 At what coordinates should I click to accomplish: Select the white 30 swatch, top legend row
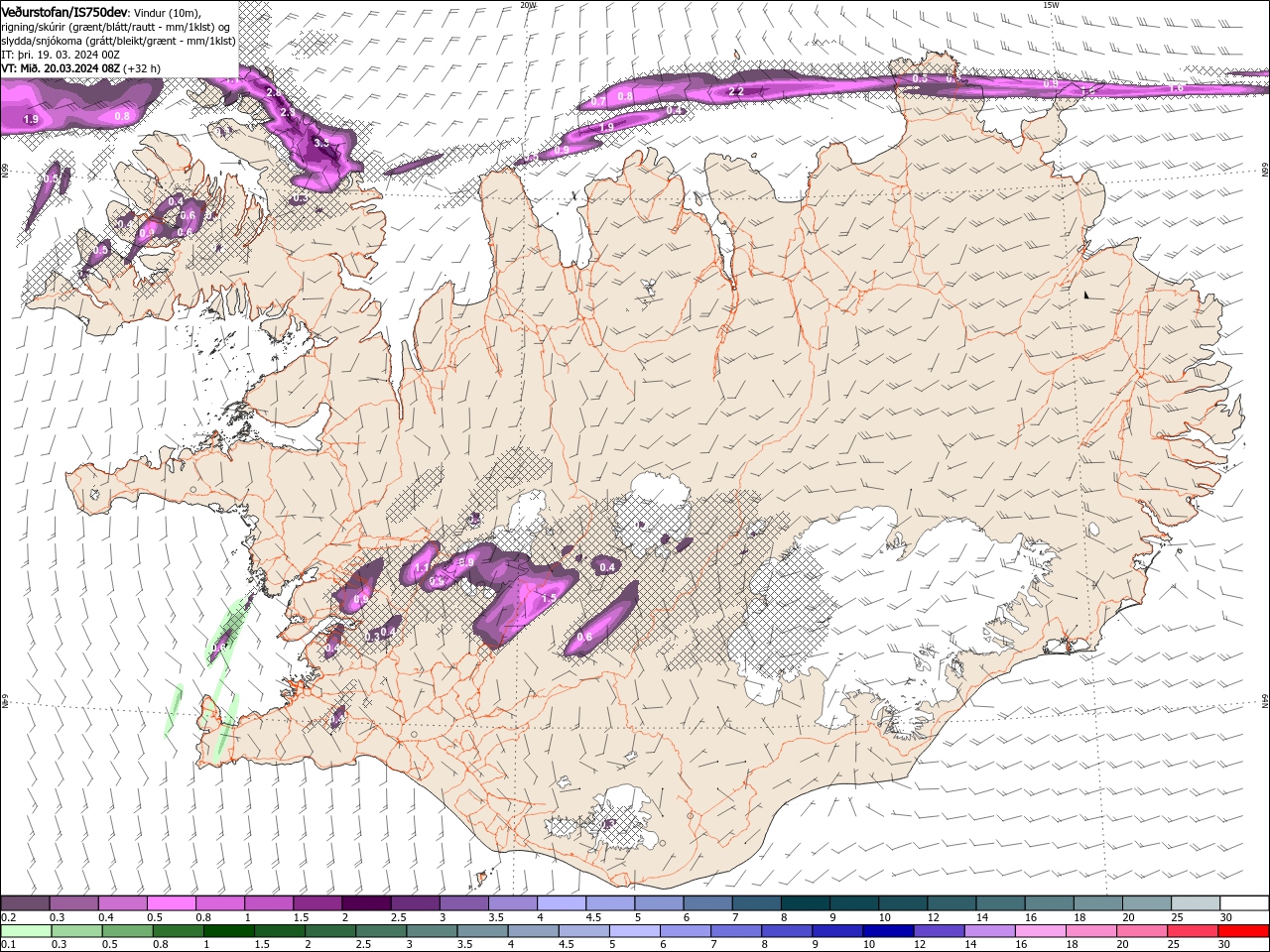point(1243,903)
